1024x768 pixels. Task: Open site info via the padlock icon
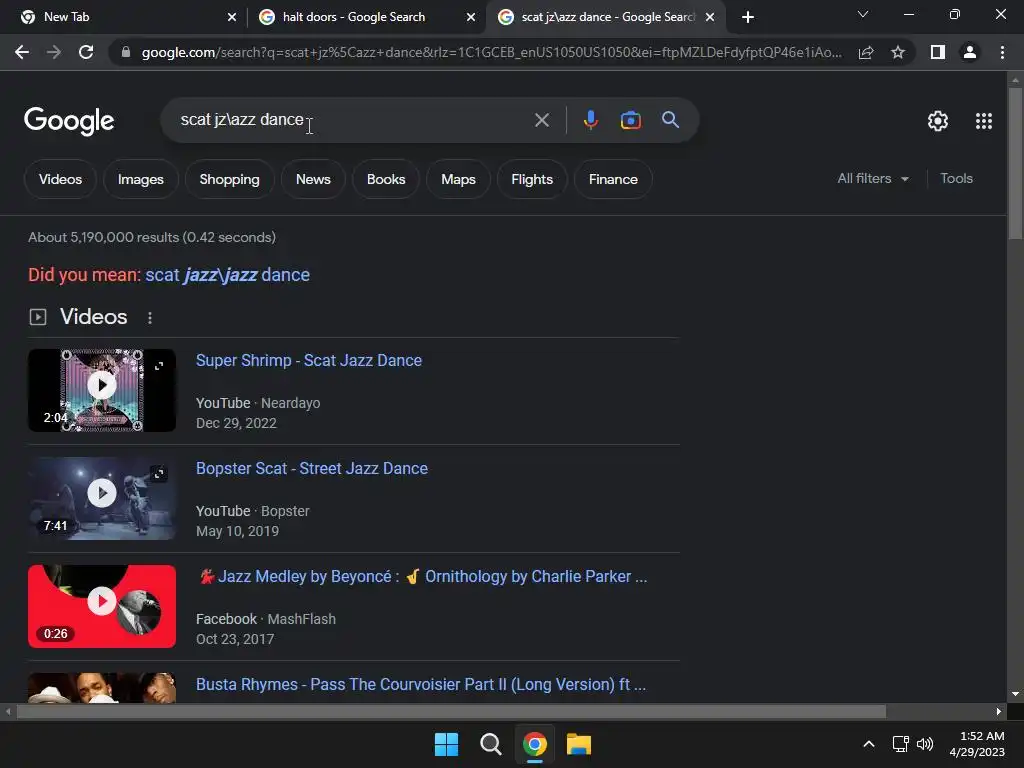[126, 52]
